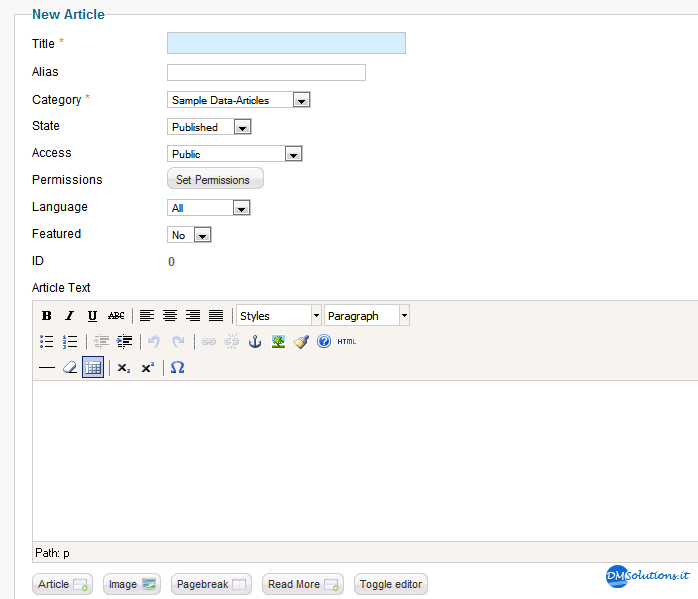Image resolution: width=698 pixels, height=599 pixels.
Task: Apply italic formatting
Action: coord(69,316)
